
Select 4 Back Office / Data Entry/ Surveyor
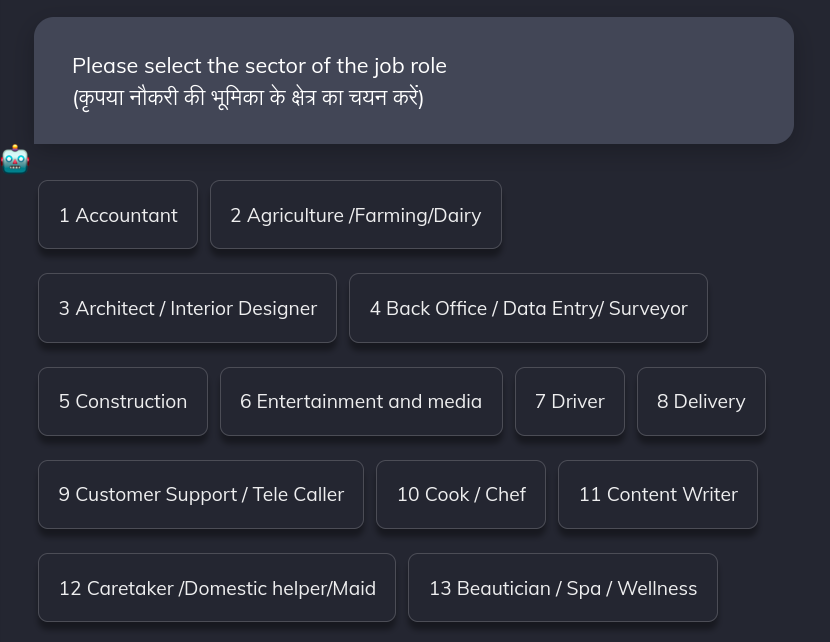pos(528,308)
